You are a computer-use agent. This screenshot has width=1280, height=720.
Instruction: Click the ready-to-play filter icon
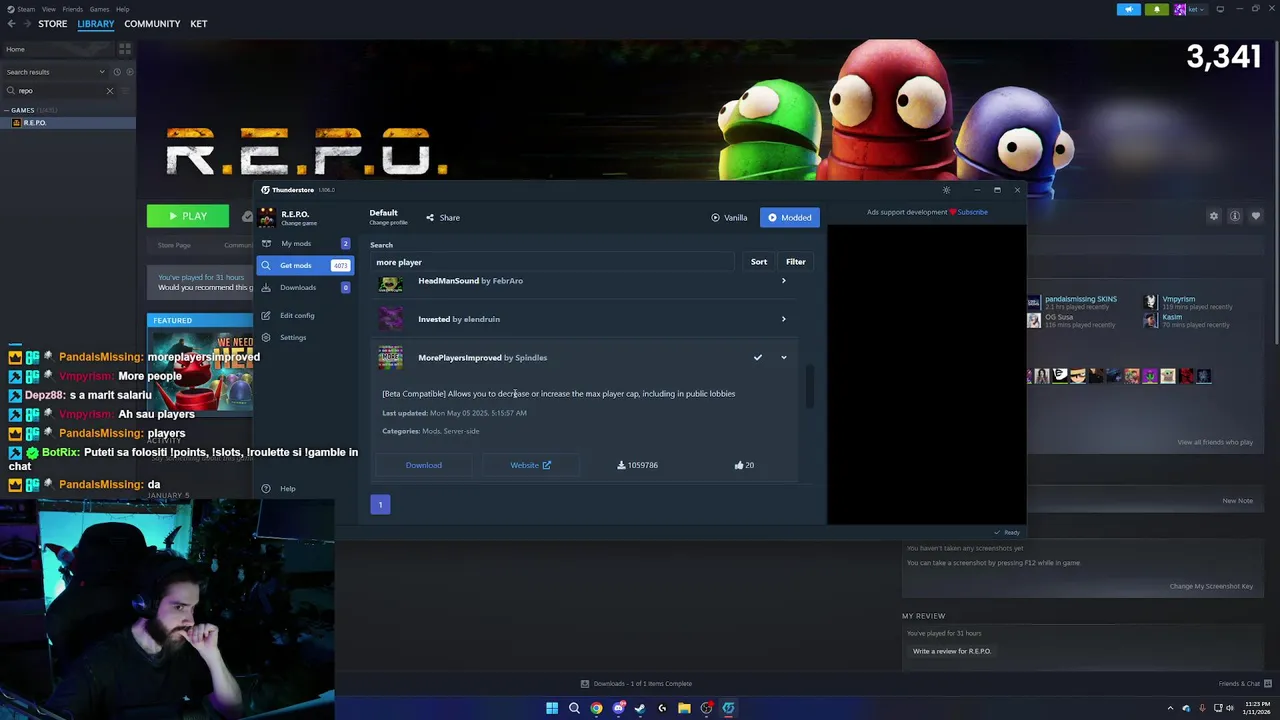(129, 72)
